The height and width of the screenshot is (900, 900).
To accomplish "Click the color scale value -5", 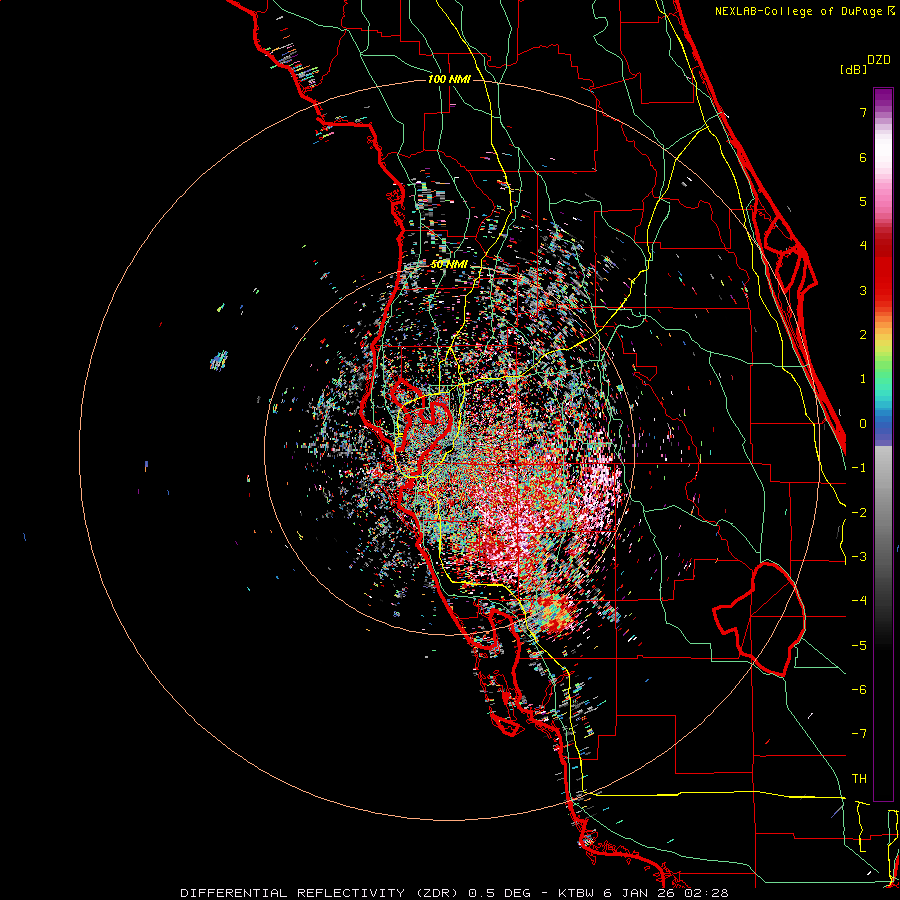I will (x=859, y=646).
